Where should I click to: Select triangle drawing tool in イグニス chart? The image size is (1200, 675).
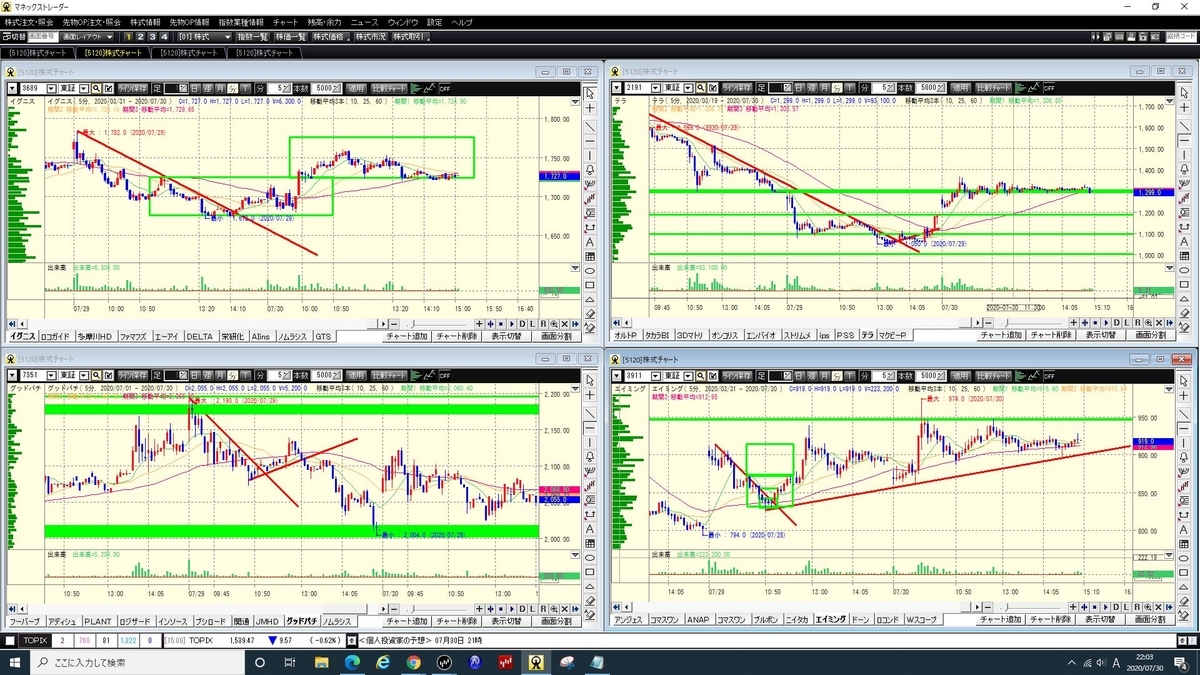590,299
